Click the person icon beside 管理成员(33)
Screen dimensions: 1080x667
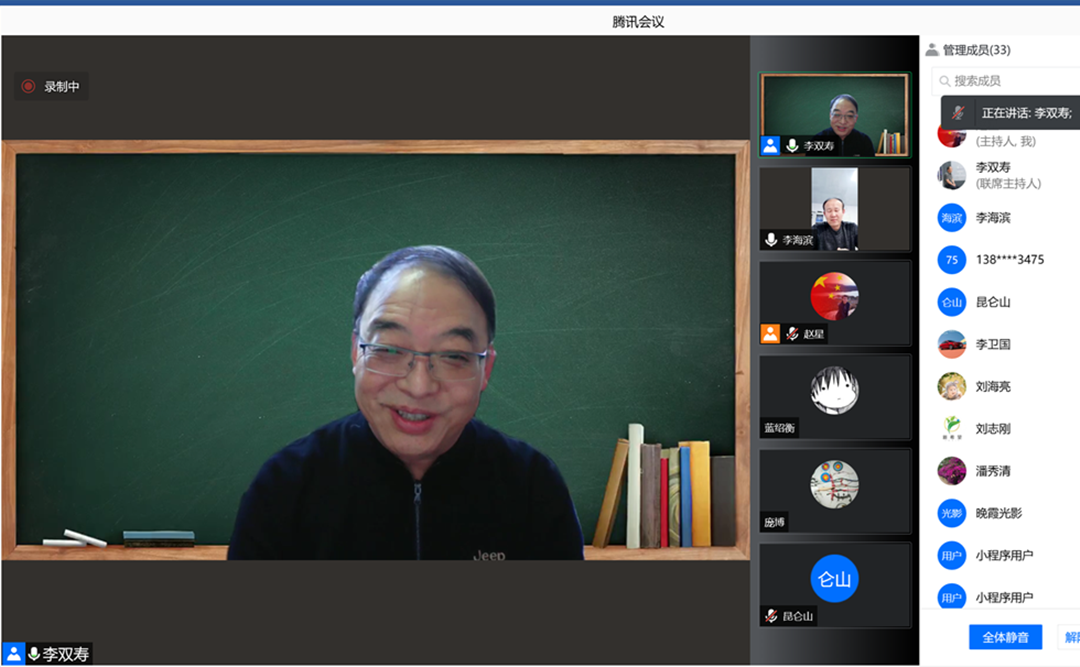point(932,50)
